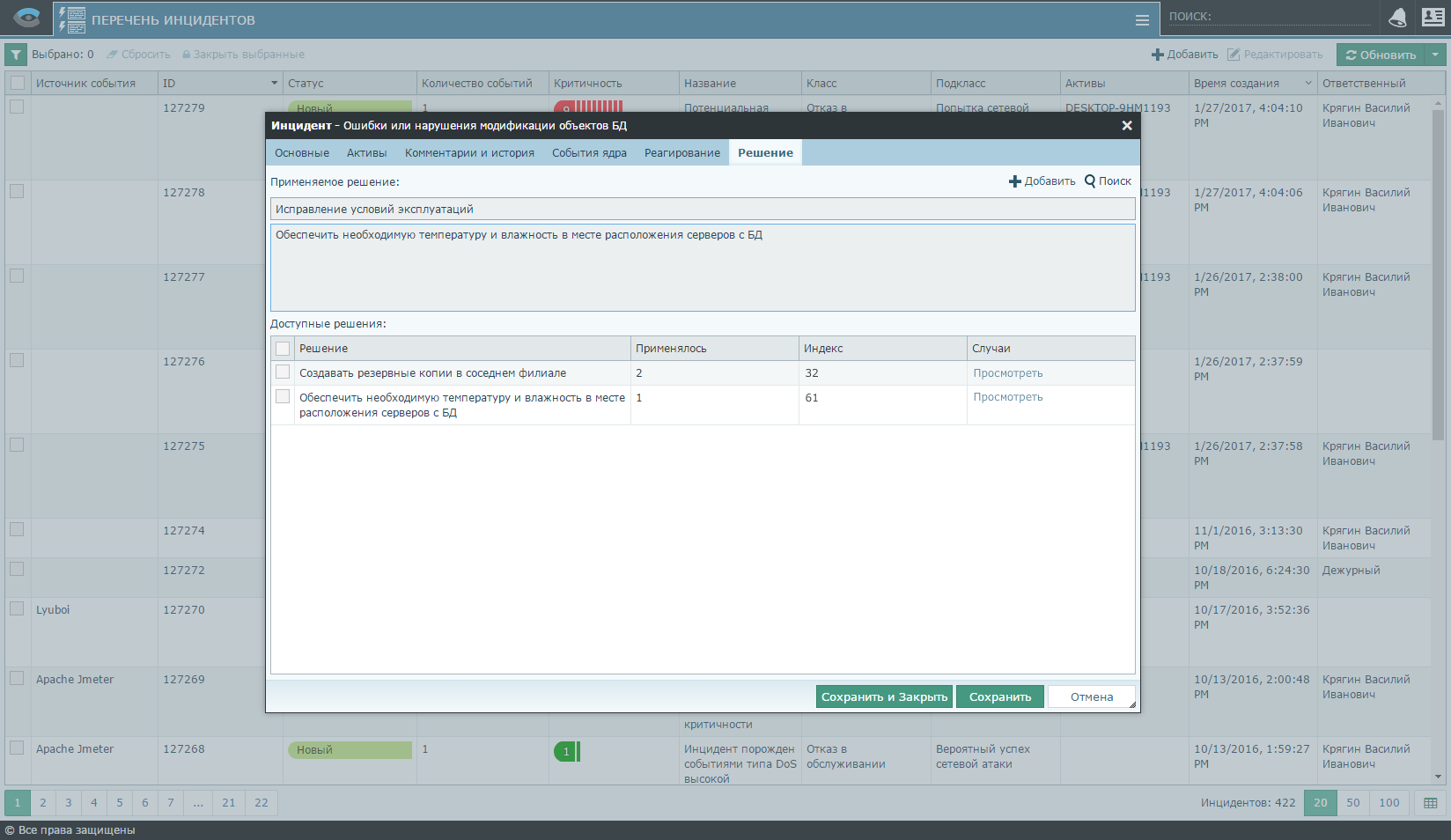
Task: Open the hamburger menu in header
Action: [x=1142, y=20]
